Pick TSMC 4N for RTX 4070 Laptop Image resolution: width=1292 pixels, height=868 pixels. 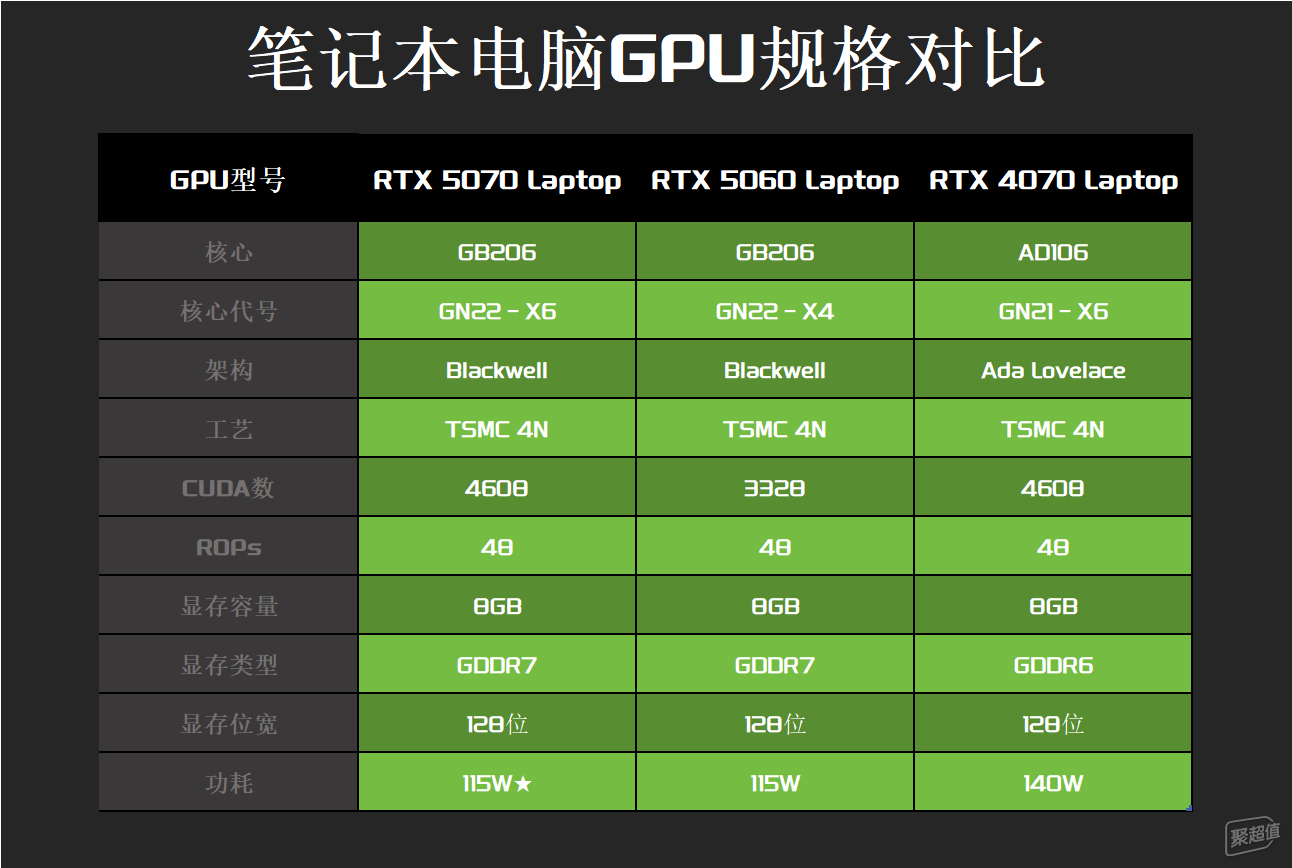pos(1053,429)
